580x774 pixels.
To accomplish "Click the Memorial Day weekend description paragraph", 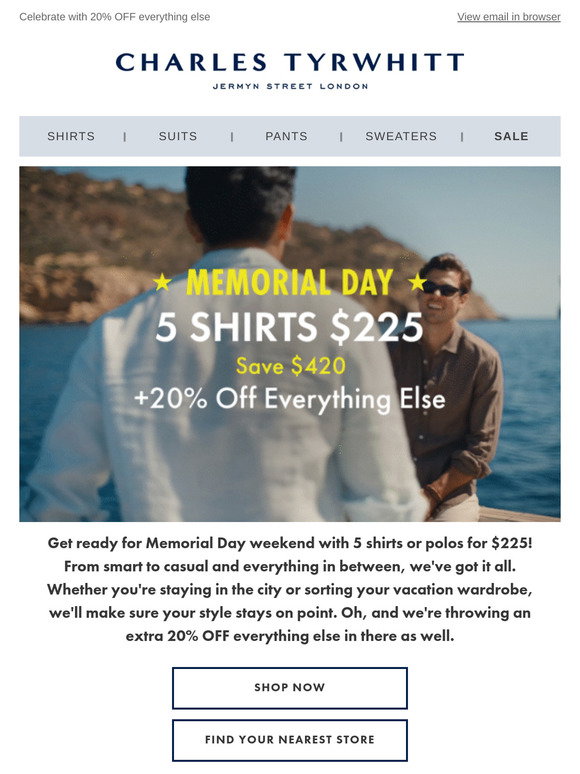I will click(290, 589).
